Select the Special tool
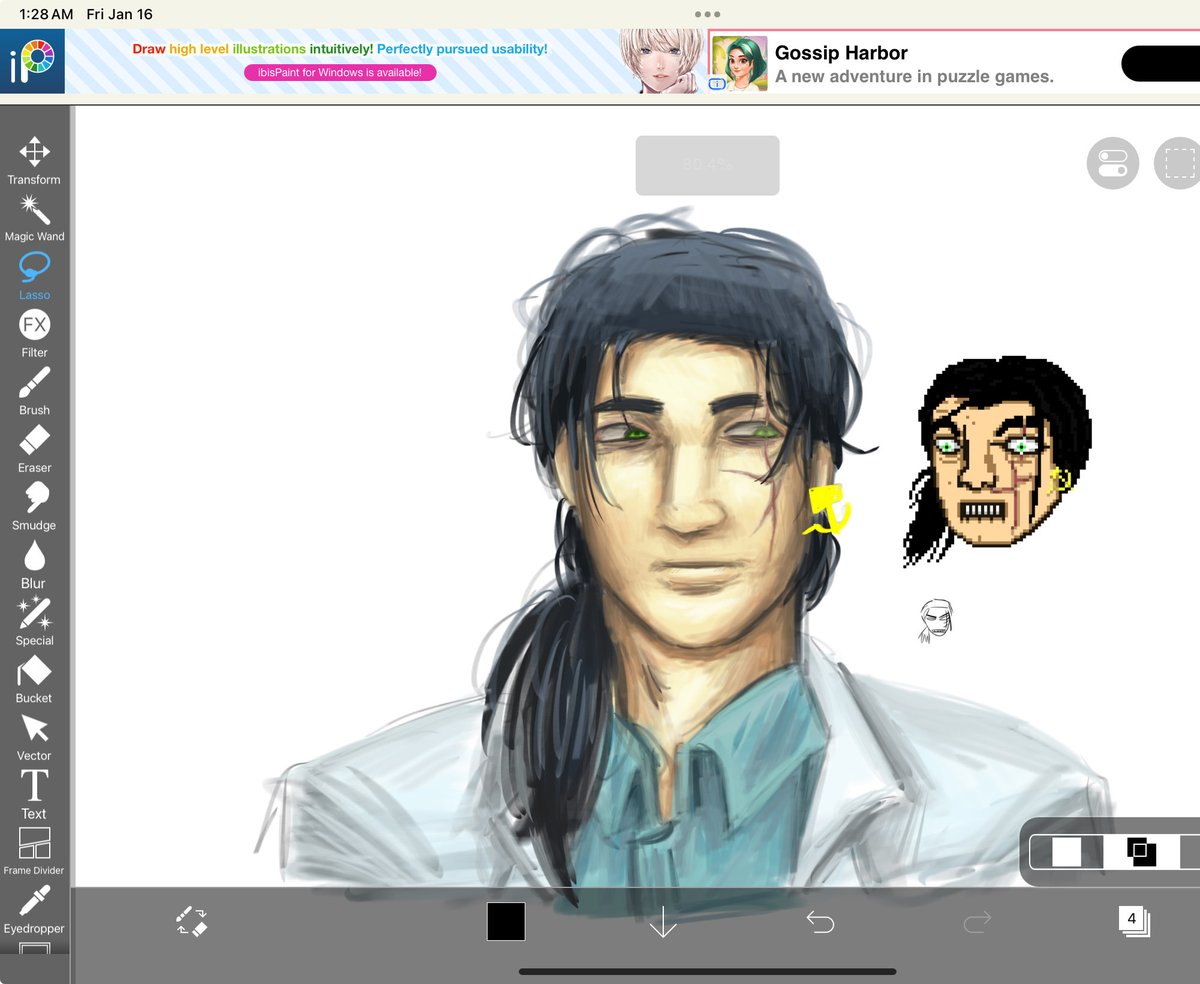Viewport: 1200px width, 984px height. [34, 621]
